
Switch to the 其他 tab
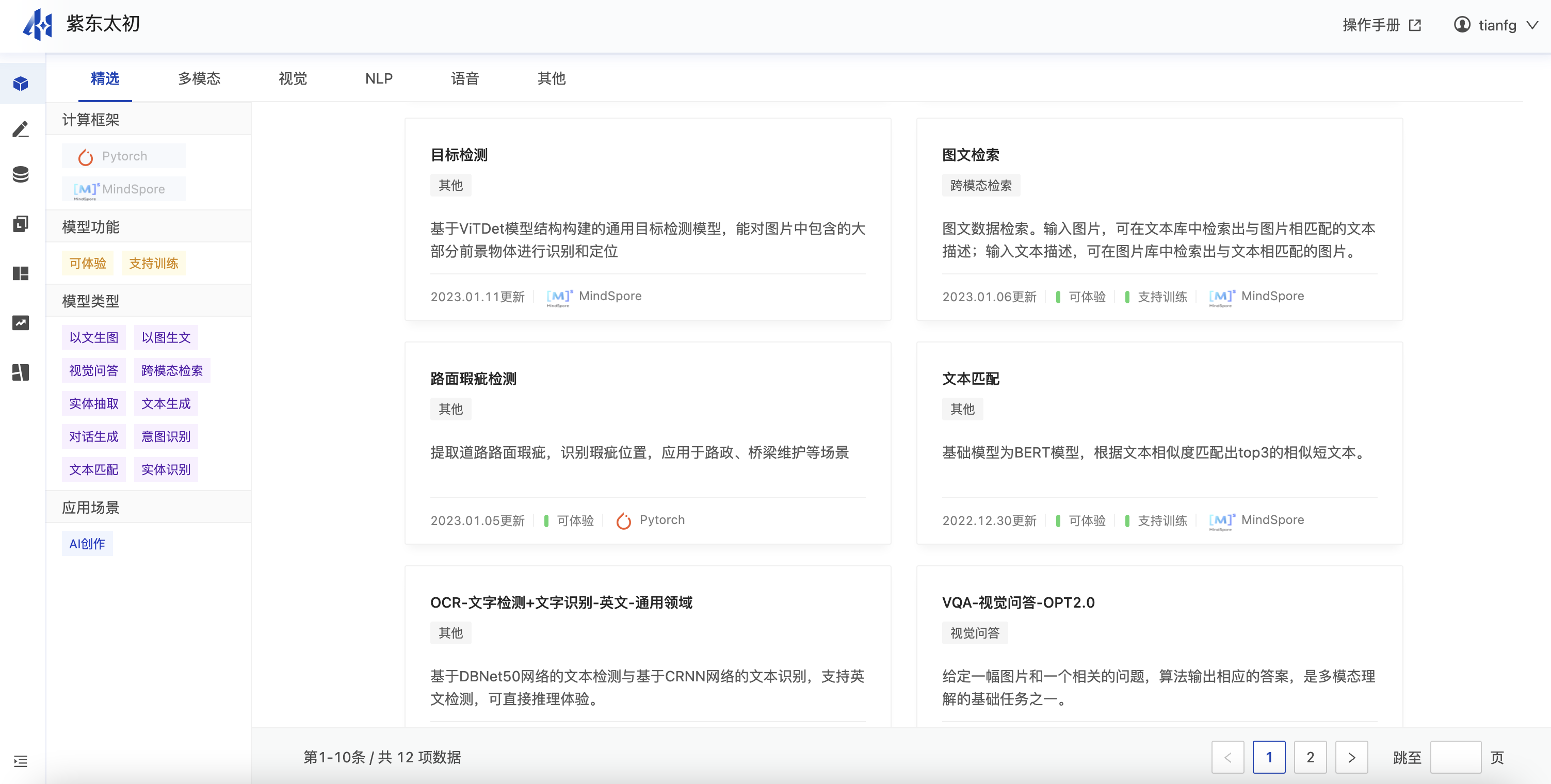pyautogui.click(x=552, y=78)
